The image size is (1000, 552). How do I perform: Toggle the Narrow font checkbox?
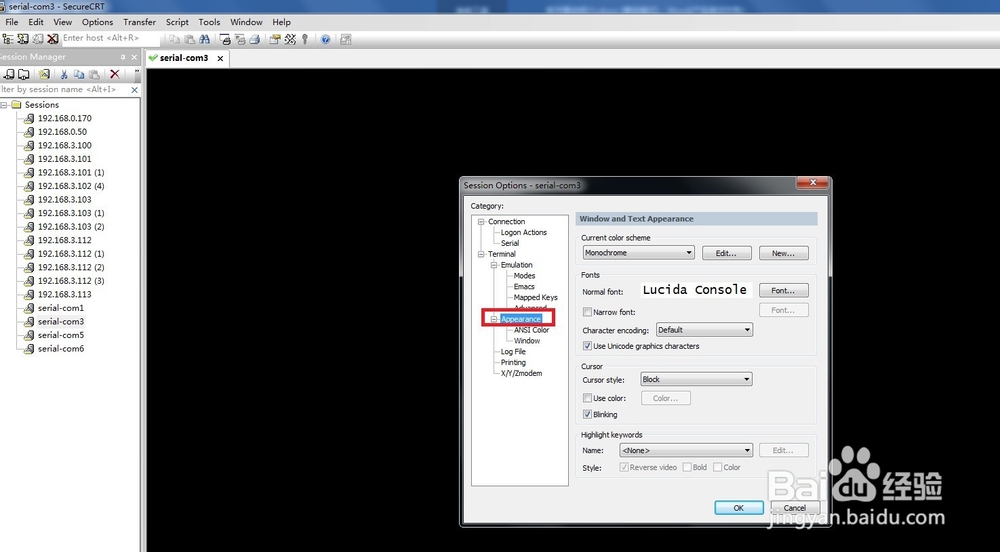click(587, 312)
